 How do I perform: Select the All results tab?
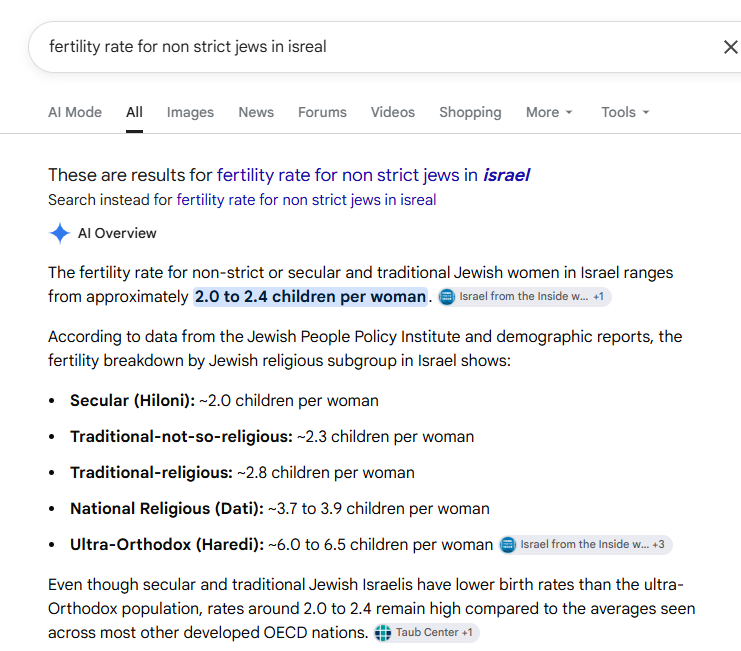(134, 112)
